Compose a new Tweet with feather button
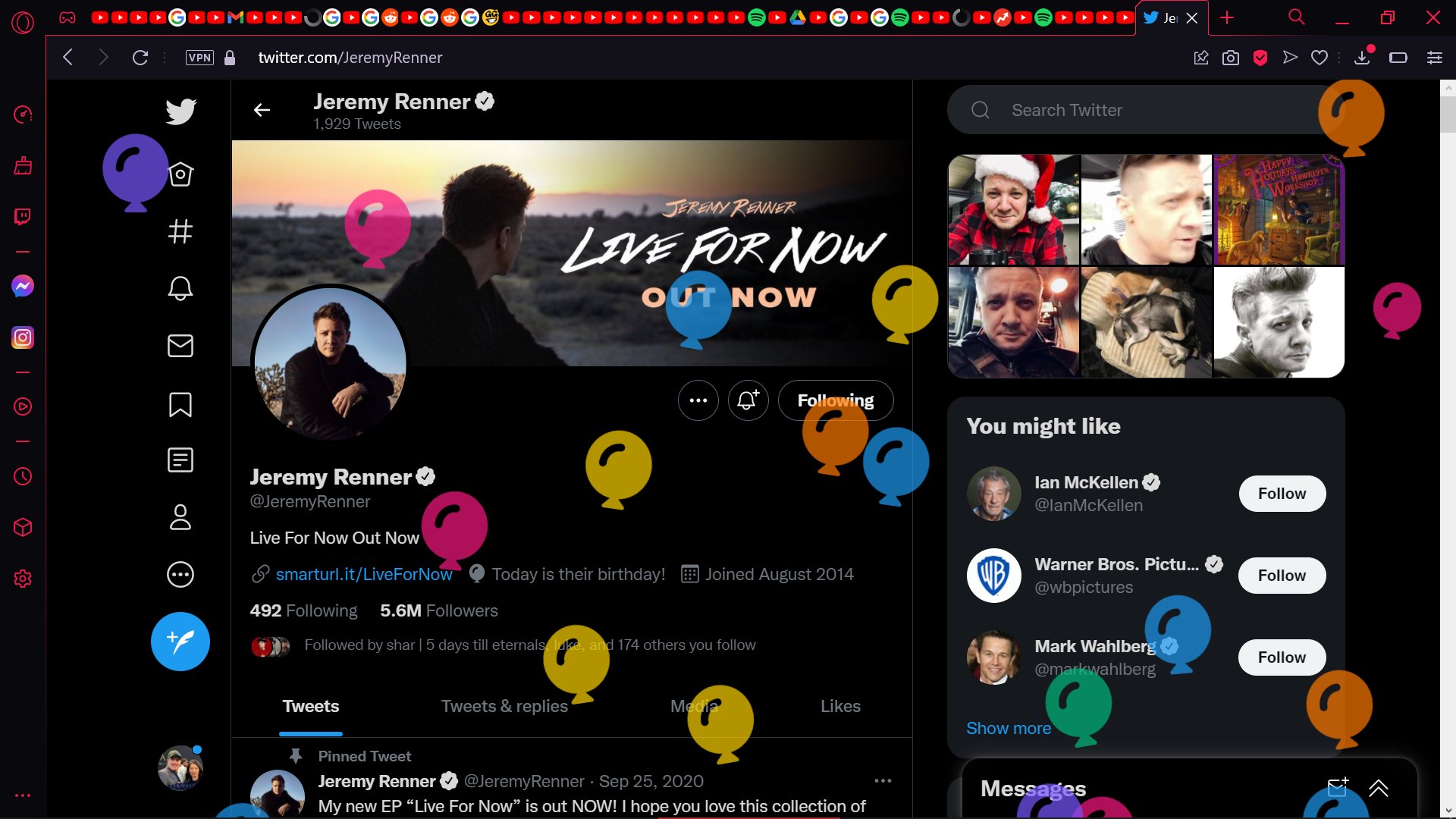 point(180,642)
